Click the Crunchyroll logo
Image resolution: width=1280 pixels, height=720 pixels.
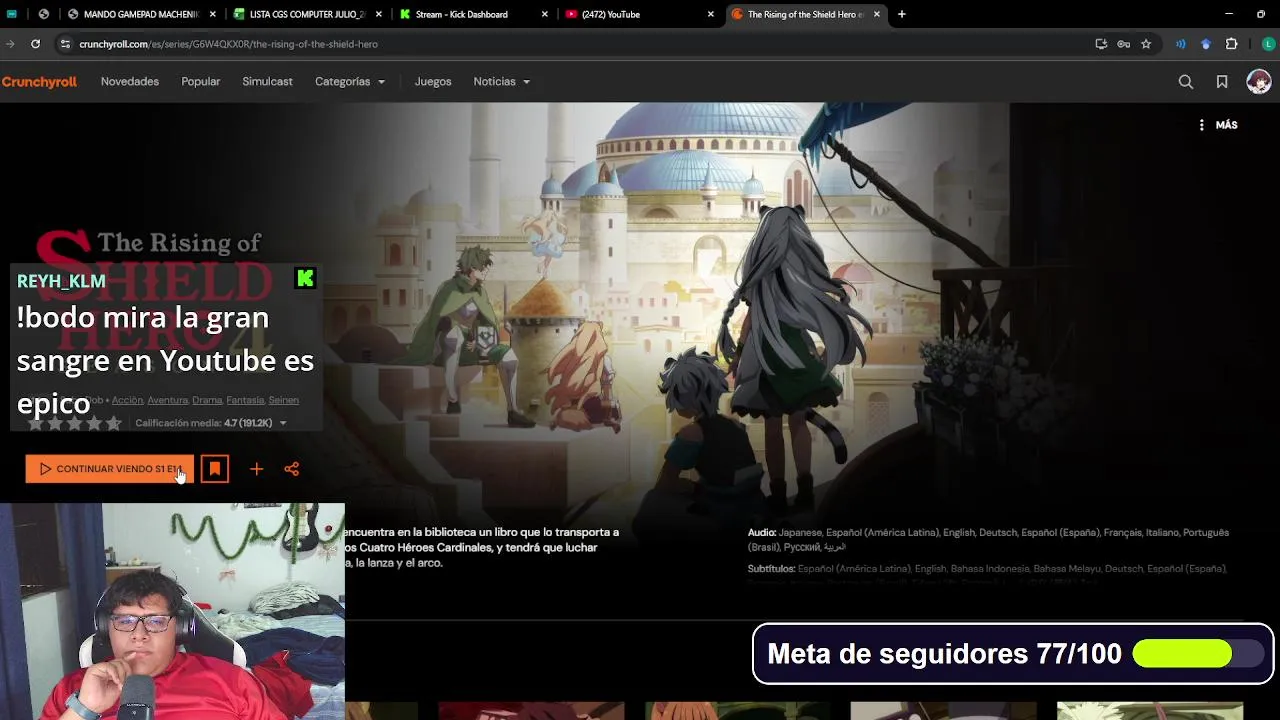[39, 82]
